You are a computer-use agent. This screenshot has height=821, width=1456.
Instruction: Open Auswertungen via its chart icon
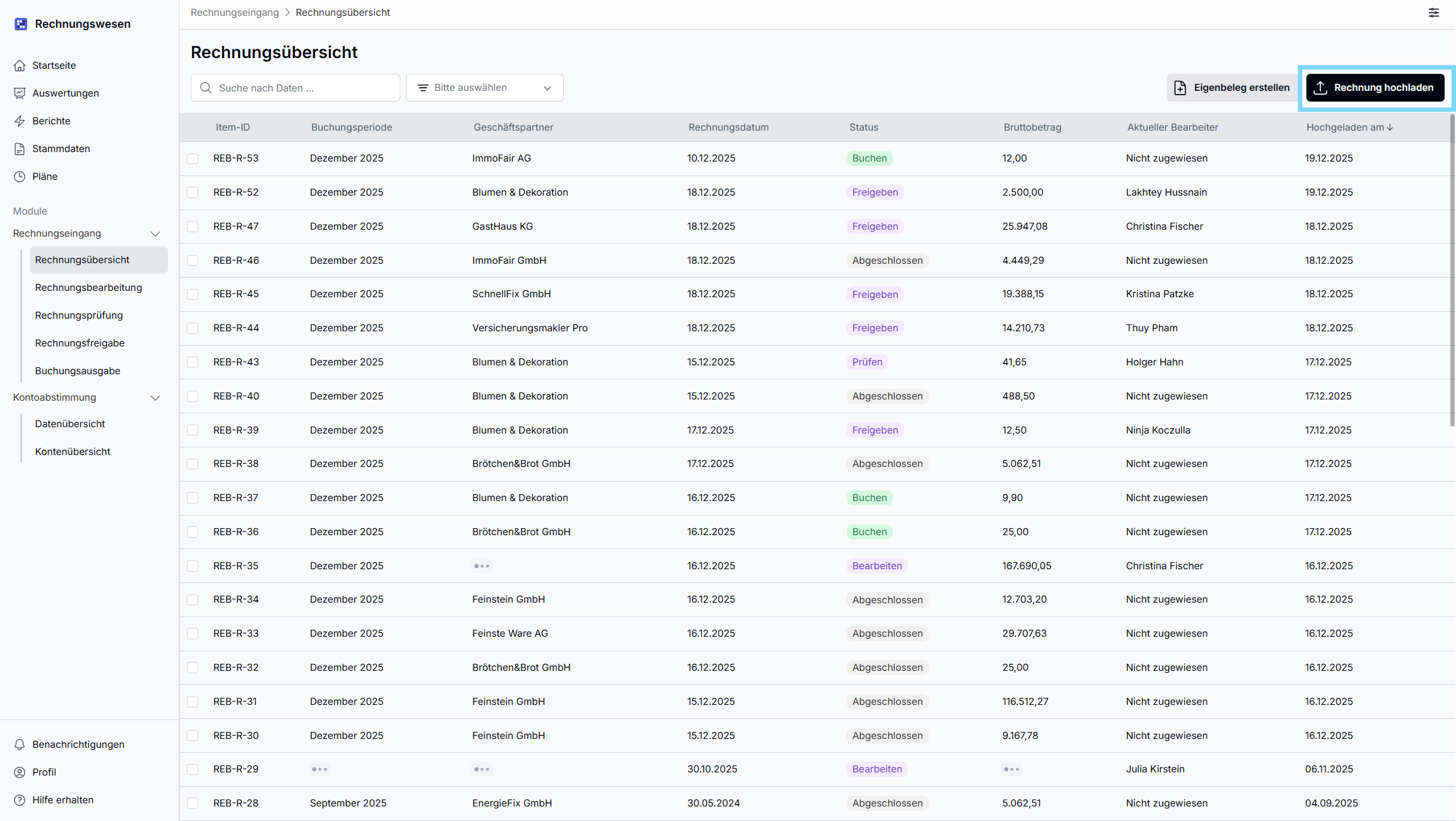20,93
